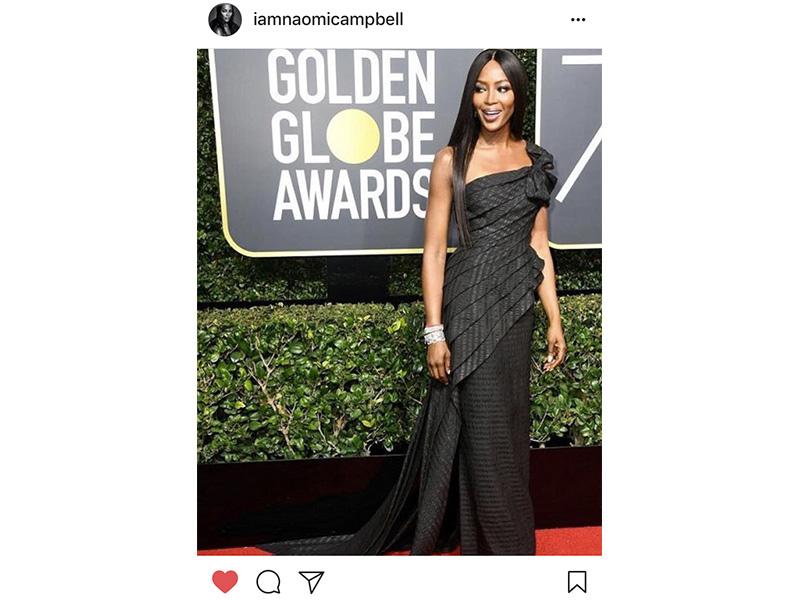
Task: Save the post with the bookmark icon
Action: click(577, 582)
